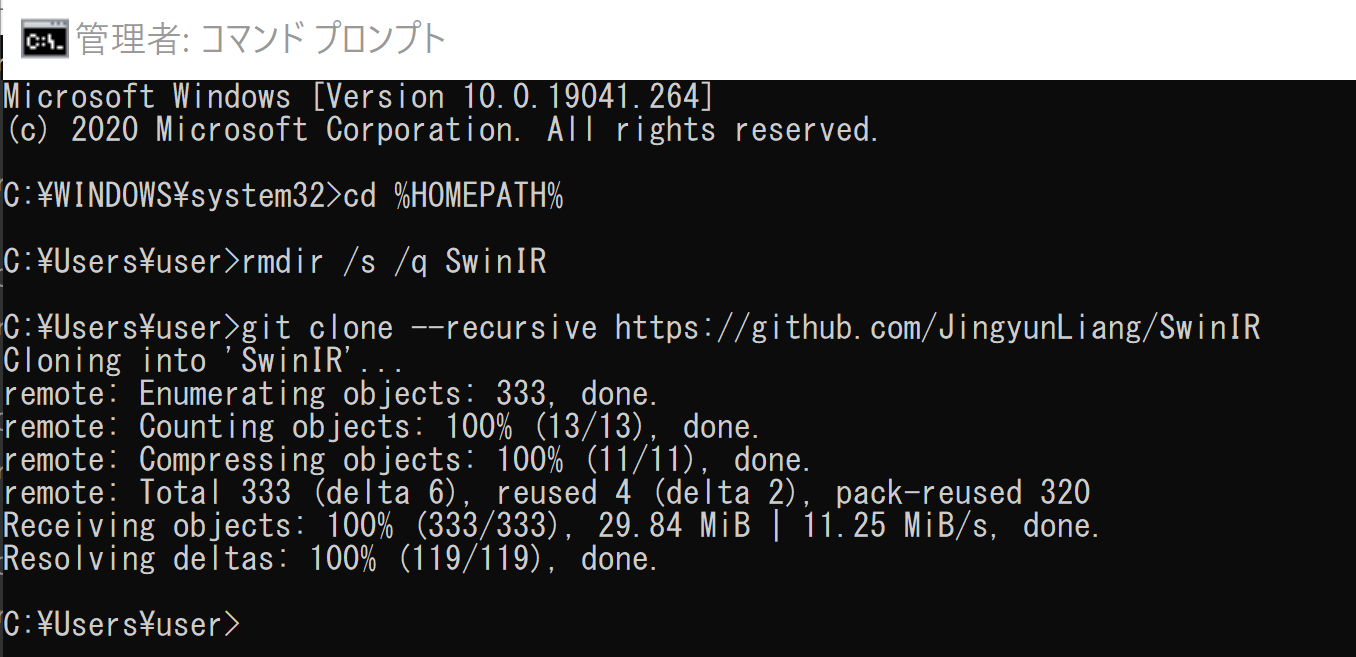The height and width of the screenshot is (657, 1356).
Task: Click the 'rmdir /s /q SwinIR' command
Action: [394, 262]
